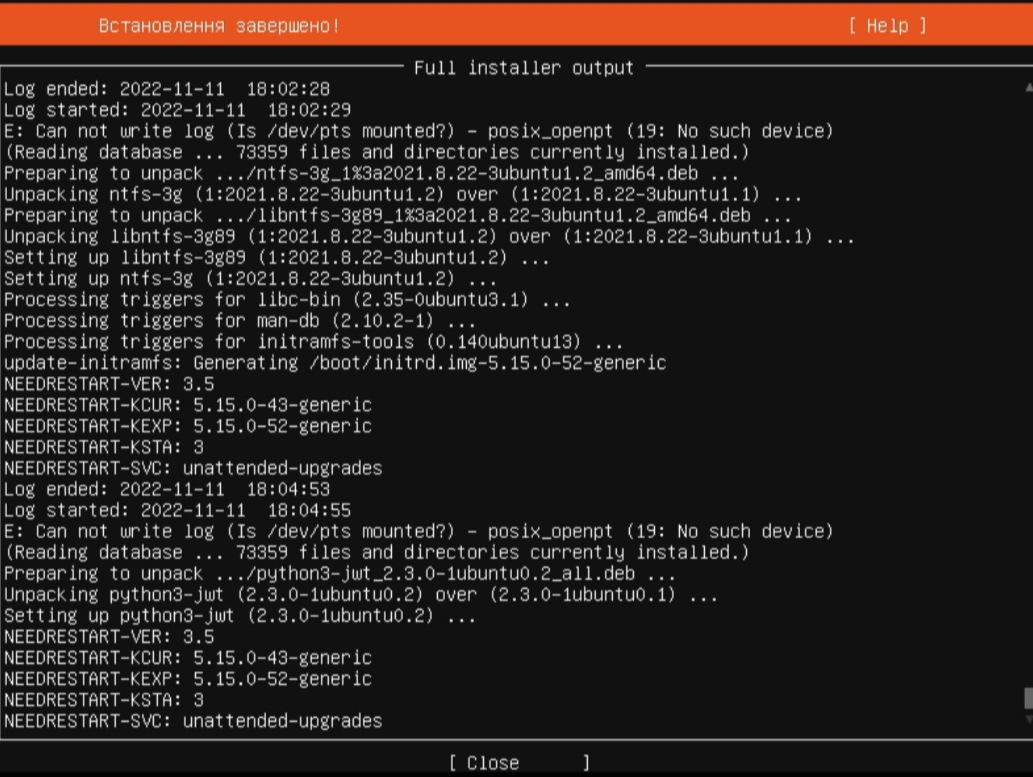Viewport: 1033px width, 777px height.
Task: Click the 'Unpacking ntfs-3g' log line
Action: pos(403,194)
